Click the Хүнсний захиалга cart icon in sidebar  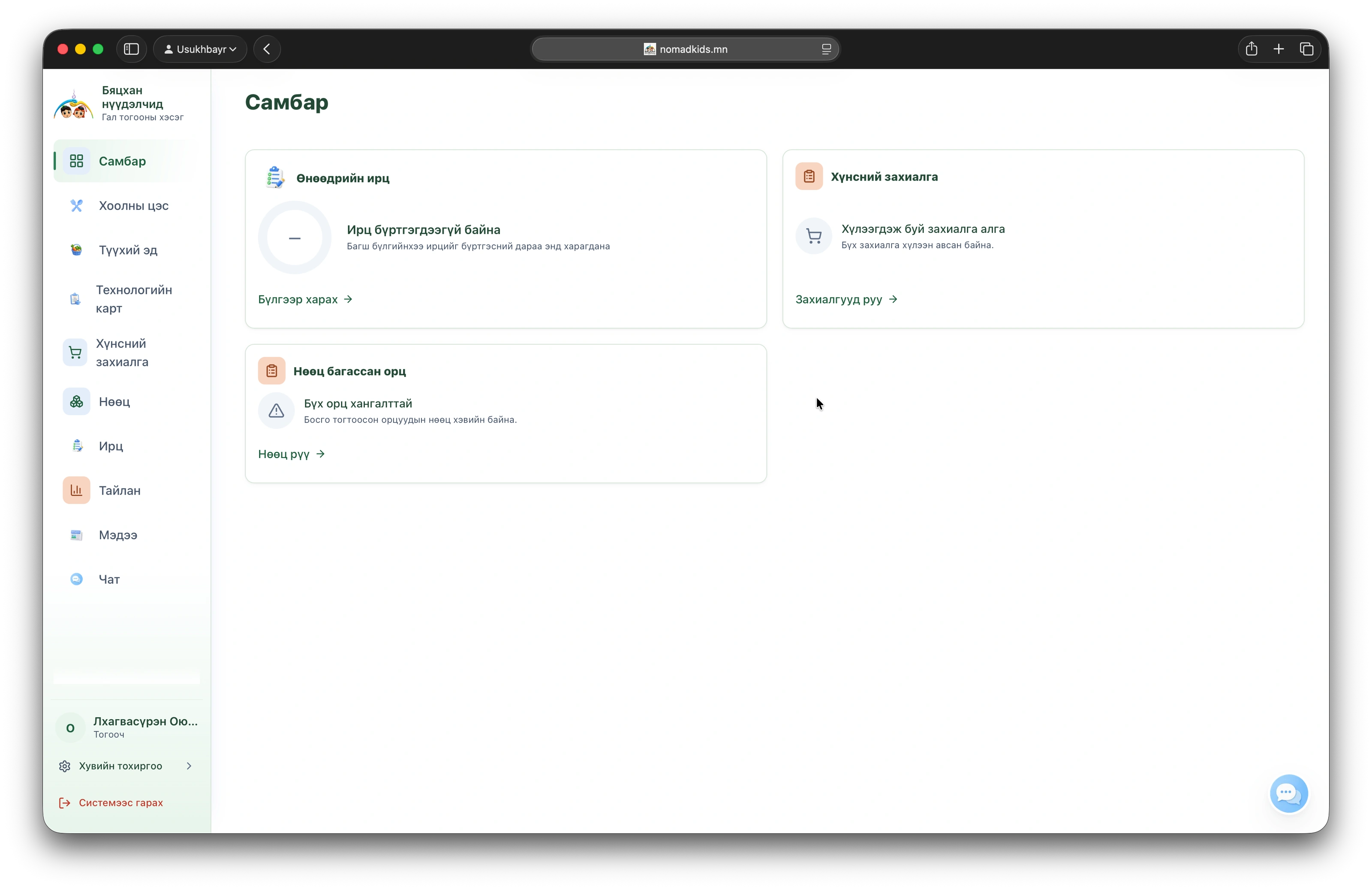(75, 353)
